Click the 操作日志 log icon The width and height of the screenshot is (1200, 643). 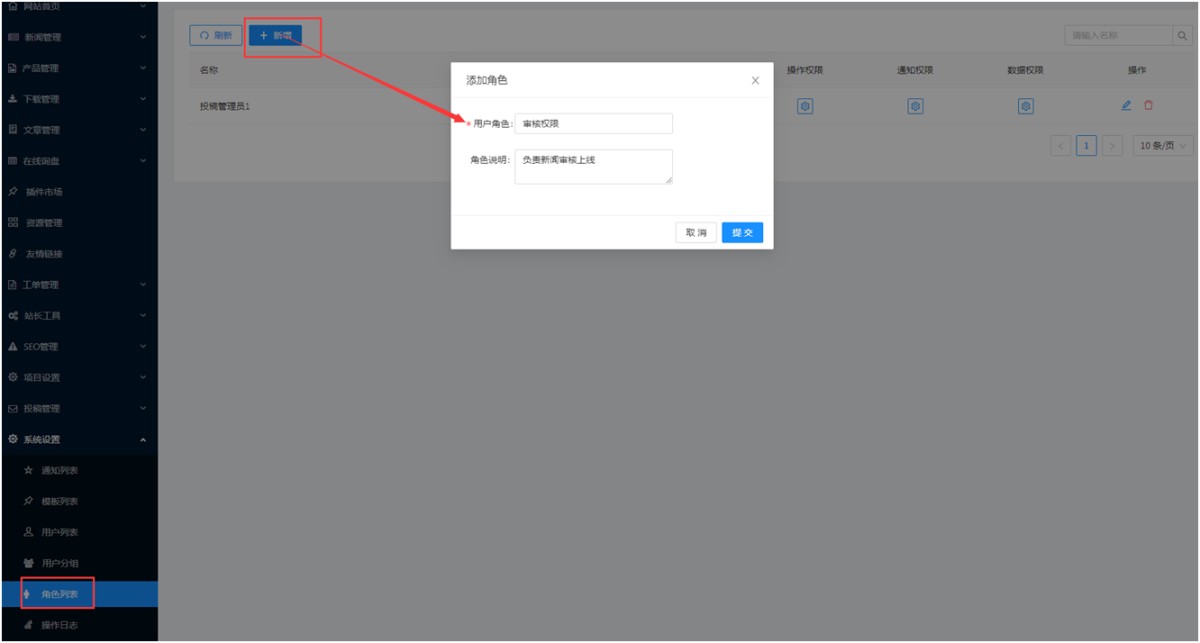point(28,625)
